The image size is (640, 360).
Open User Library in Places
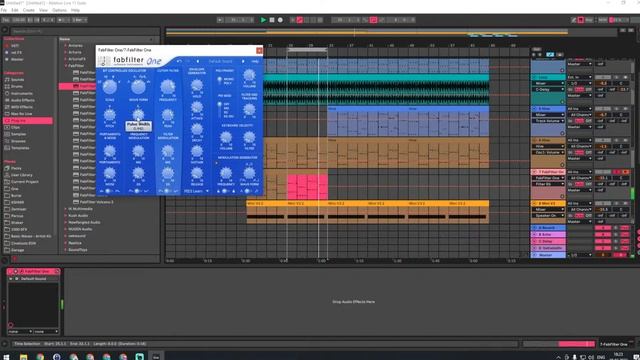[x=22, y=175]
